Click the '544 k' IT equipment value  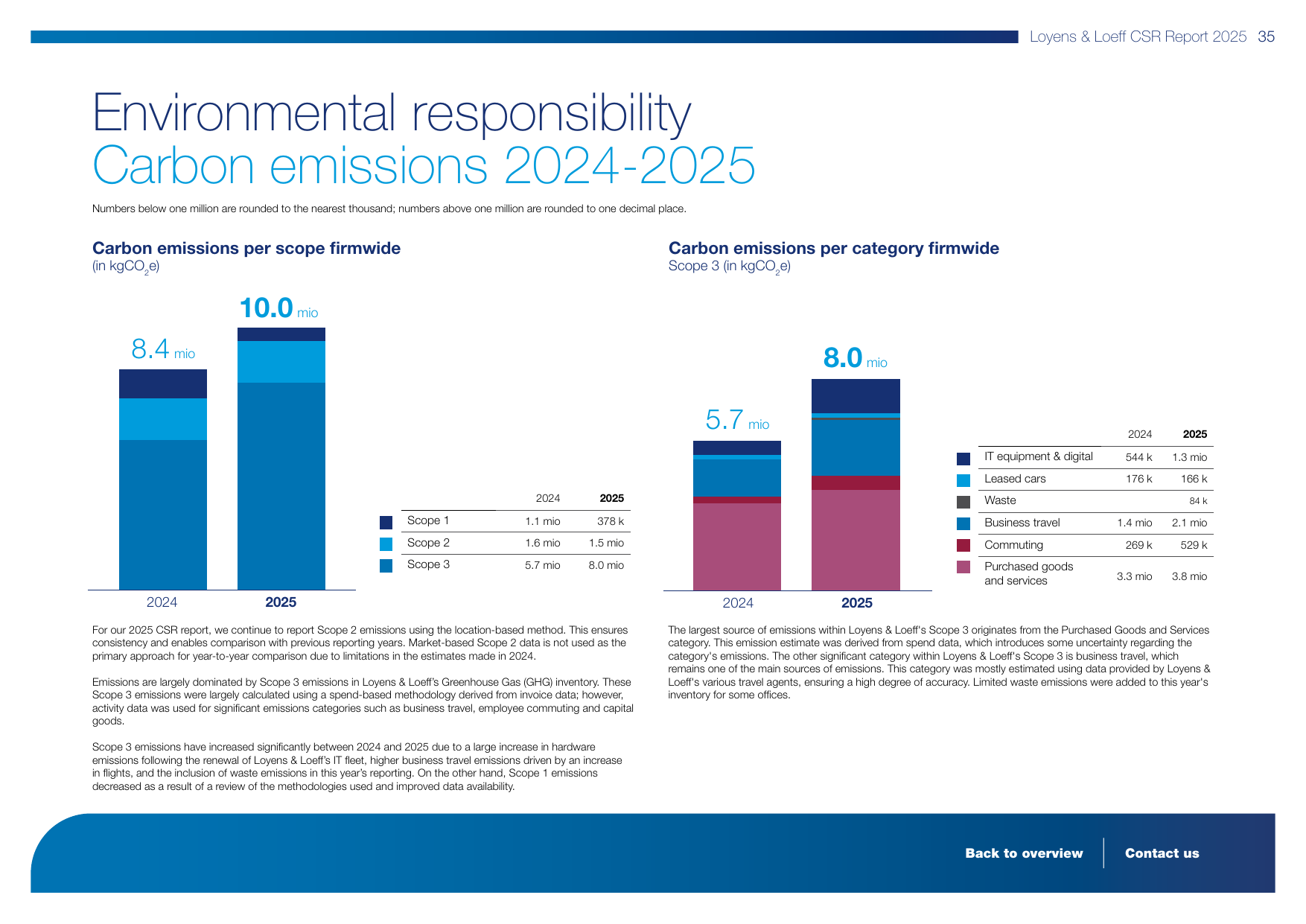1138,457
